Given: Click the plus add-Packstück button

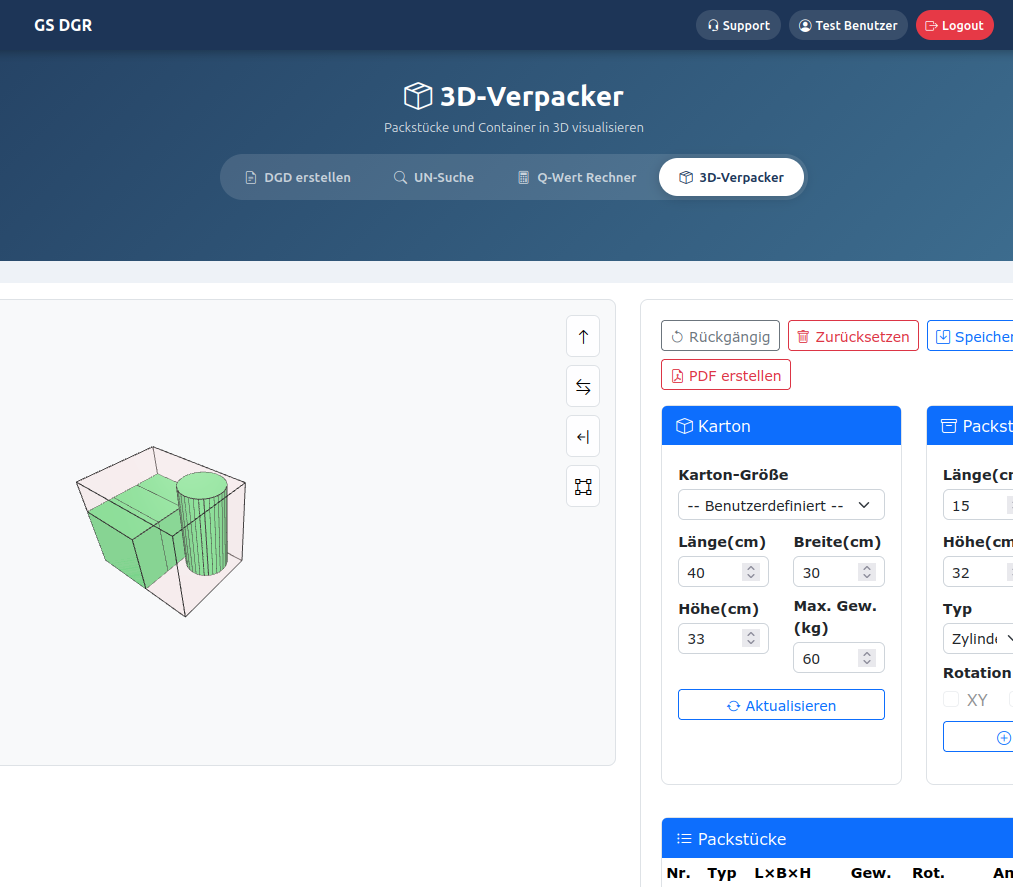Looking at the screenshot, I should click(977, 737).
